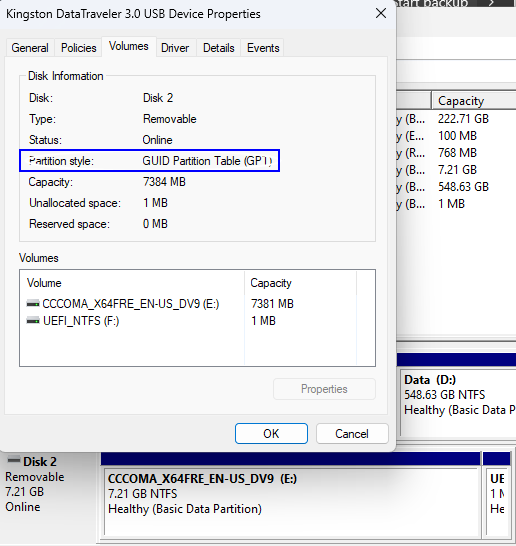Viewport: 516px width, 546px height.
Task: Click the GUID Partition Table (GPT) value
Action: 207,161
